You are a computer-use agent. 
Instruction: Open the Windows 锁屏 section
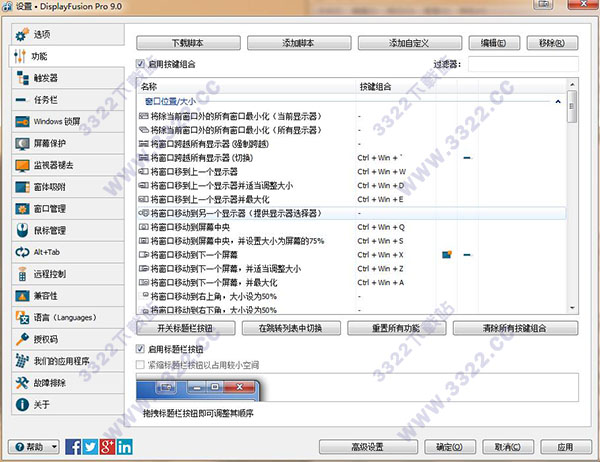pos(68,122)
